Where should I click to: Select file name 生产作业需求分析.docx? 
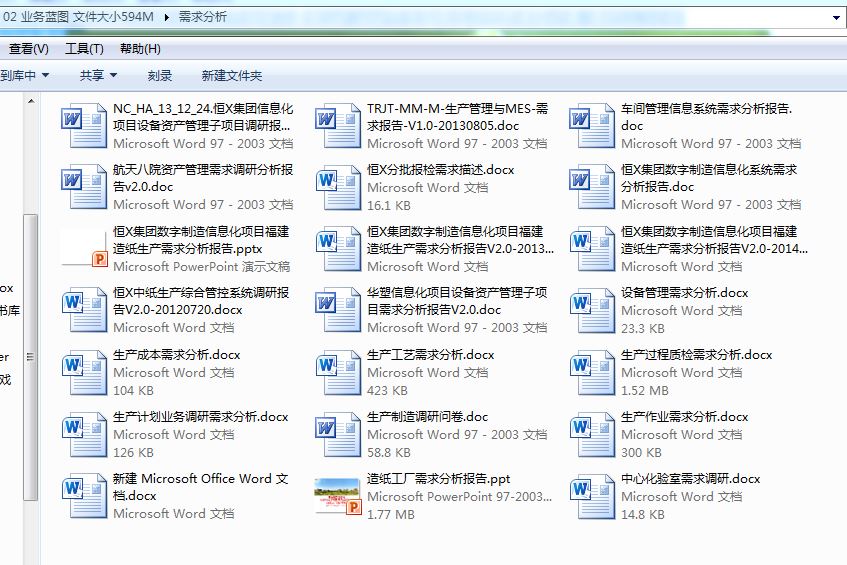point(684,417)
